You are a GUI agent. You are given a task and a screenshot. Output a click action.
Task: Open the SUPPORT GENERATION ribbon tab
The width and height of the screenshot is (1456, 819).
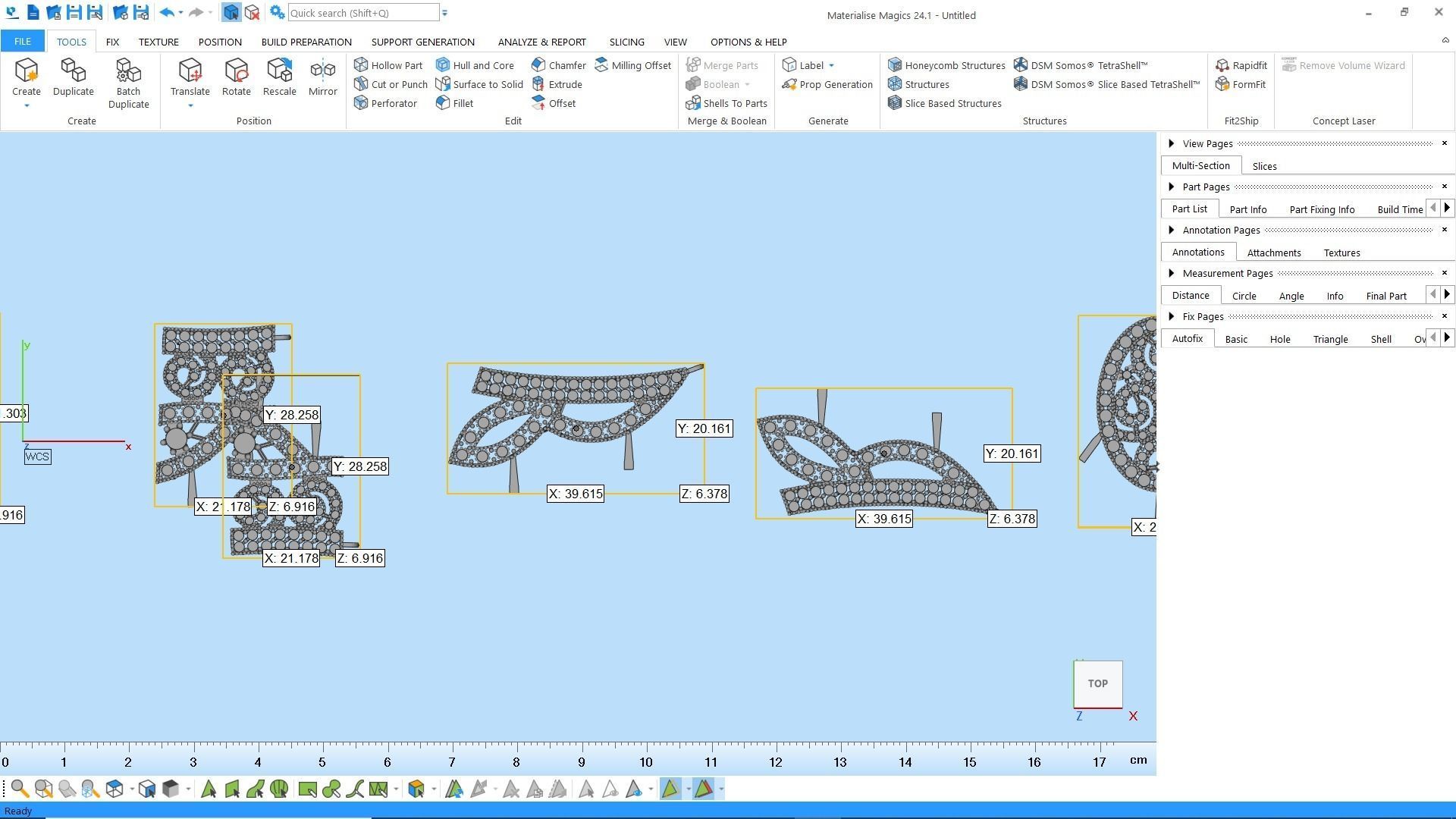click(422, 42)
